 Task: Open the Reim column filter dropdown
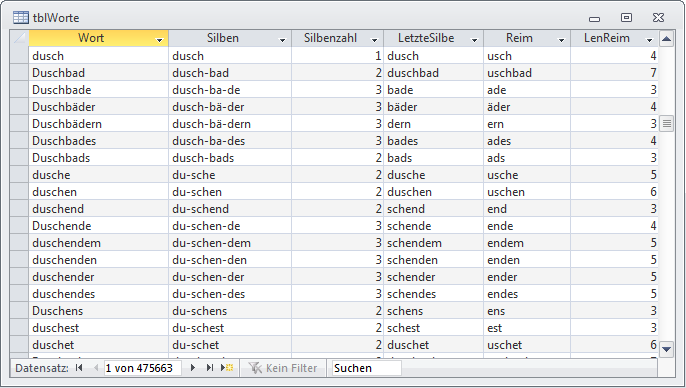[561, 40]
